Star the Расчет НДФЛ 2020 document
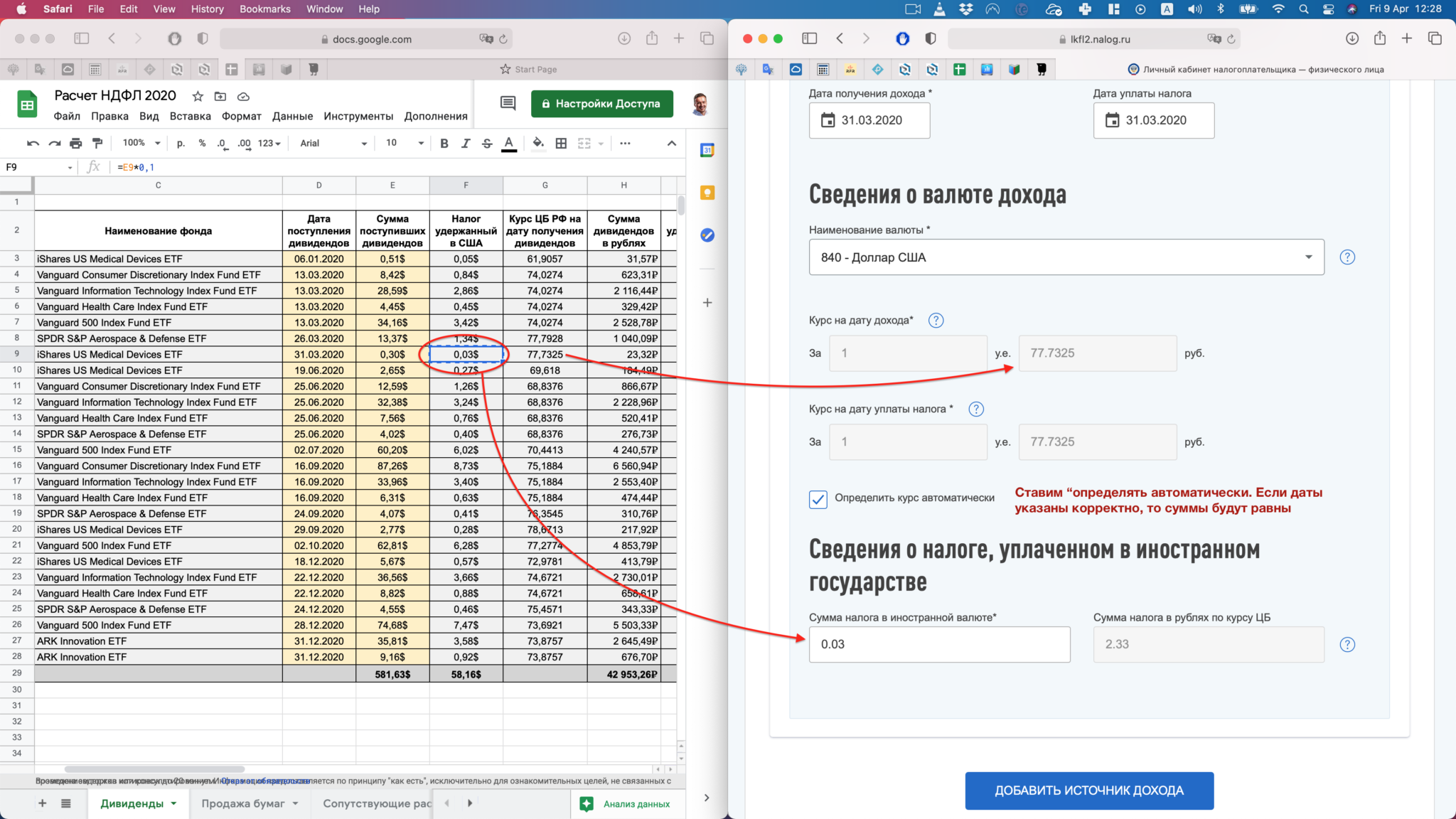The height and width of the screenshot is (819, 1456). [x=198, y=96]
